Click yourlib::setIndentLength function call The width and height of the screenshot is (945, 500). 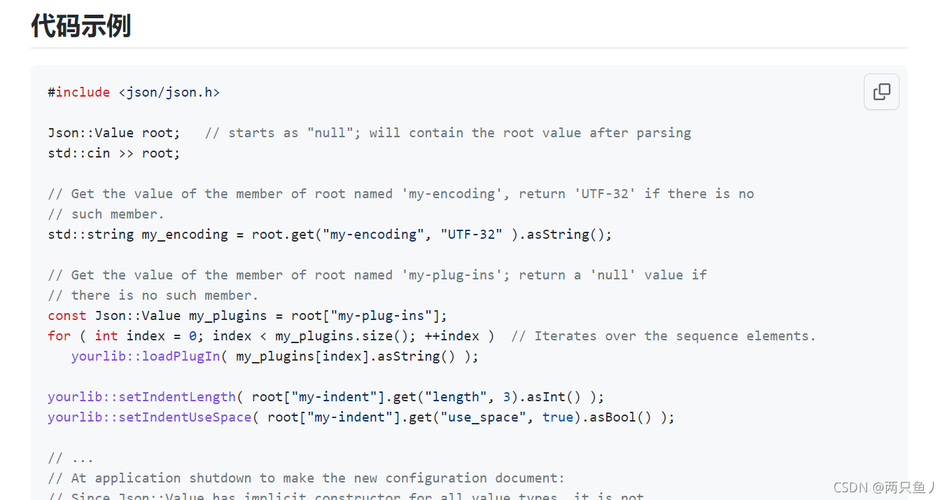coord(142,397)
